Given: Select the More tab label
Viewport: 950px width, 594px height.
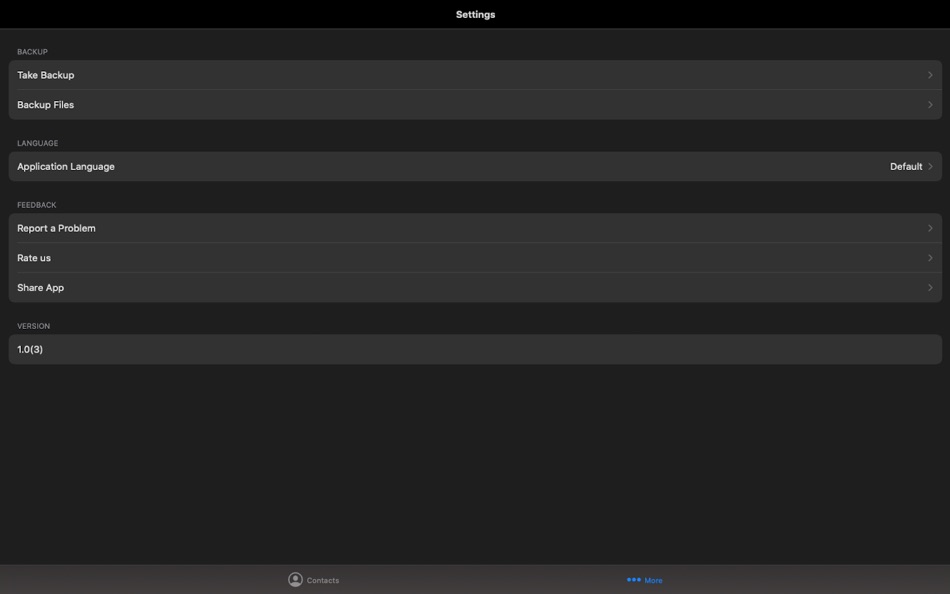Looking at the screenshot, I should click(653, 581).
